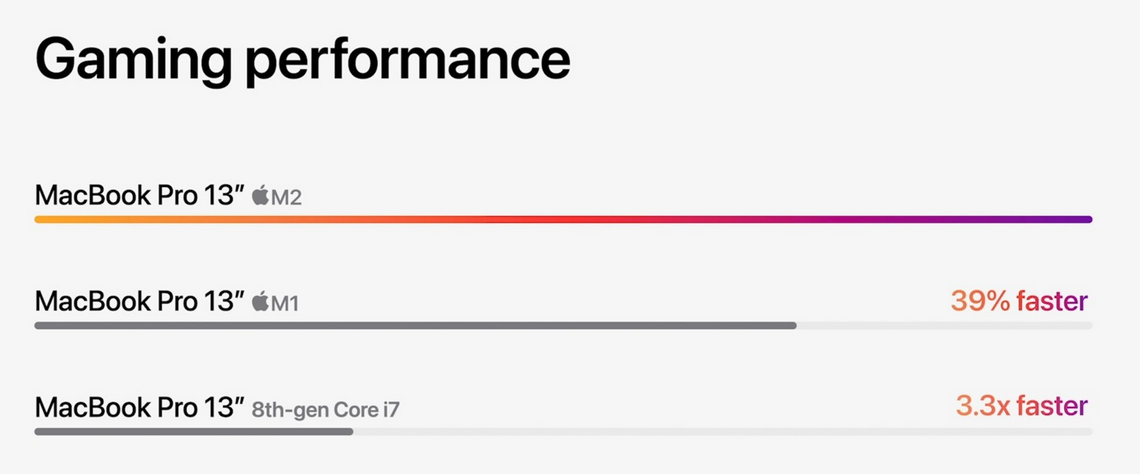Click the Apple logo beside M1

tap(260, 301)
